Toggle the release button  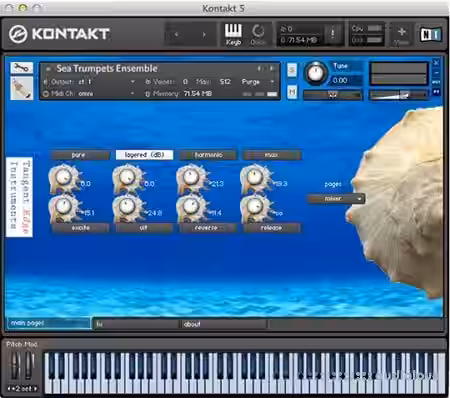(271, 228)
